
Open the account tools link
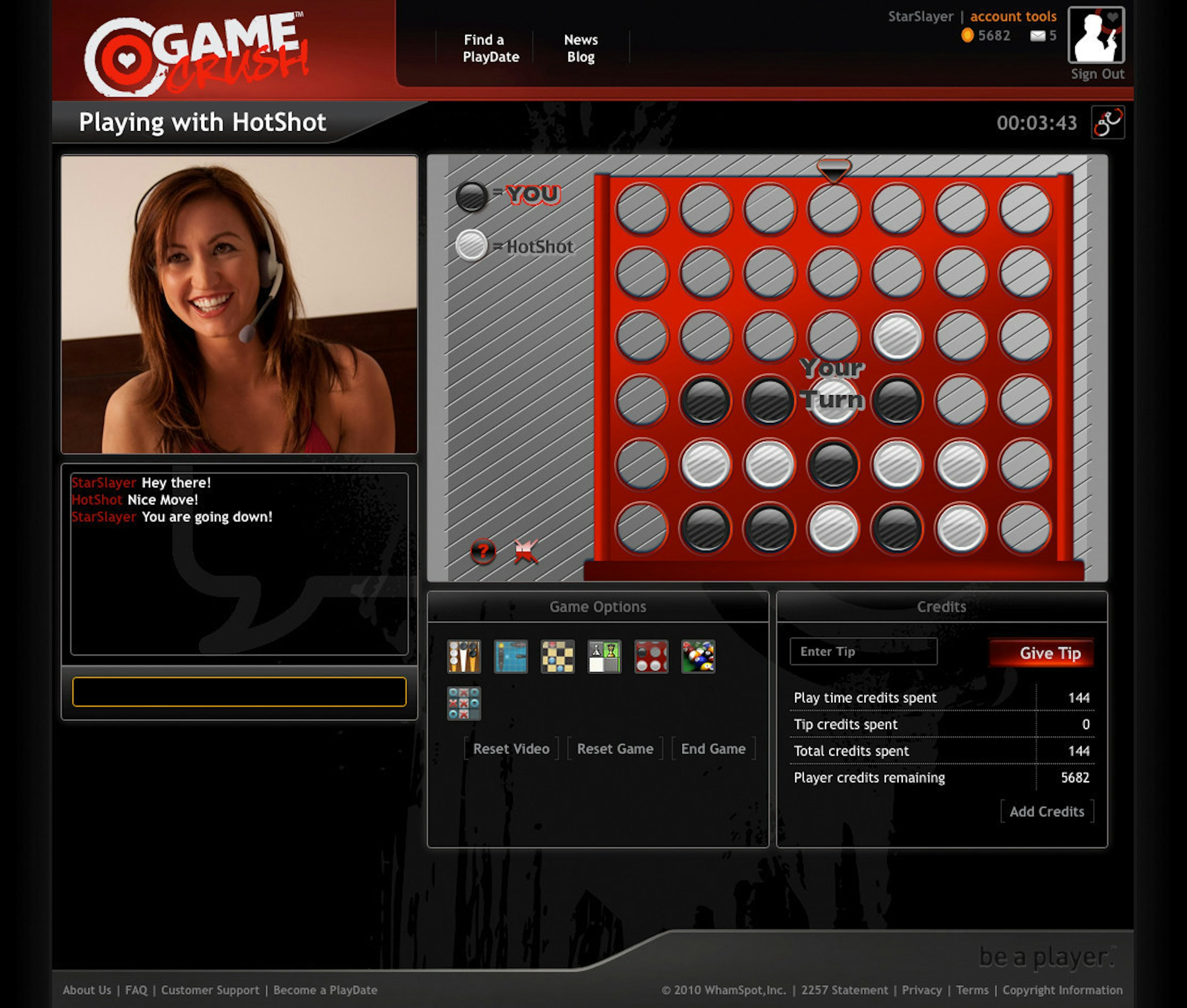click(1013, 17)
